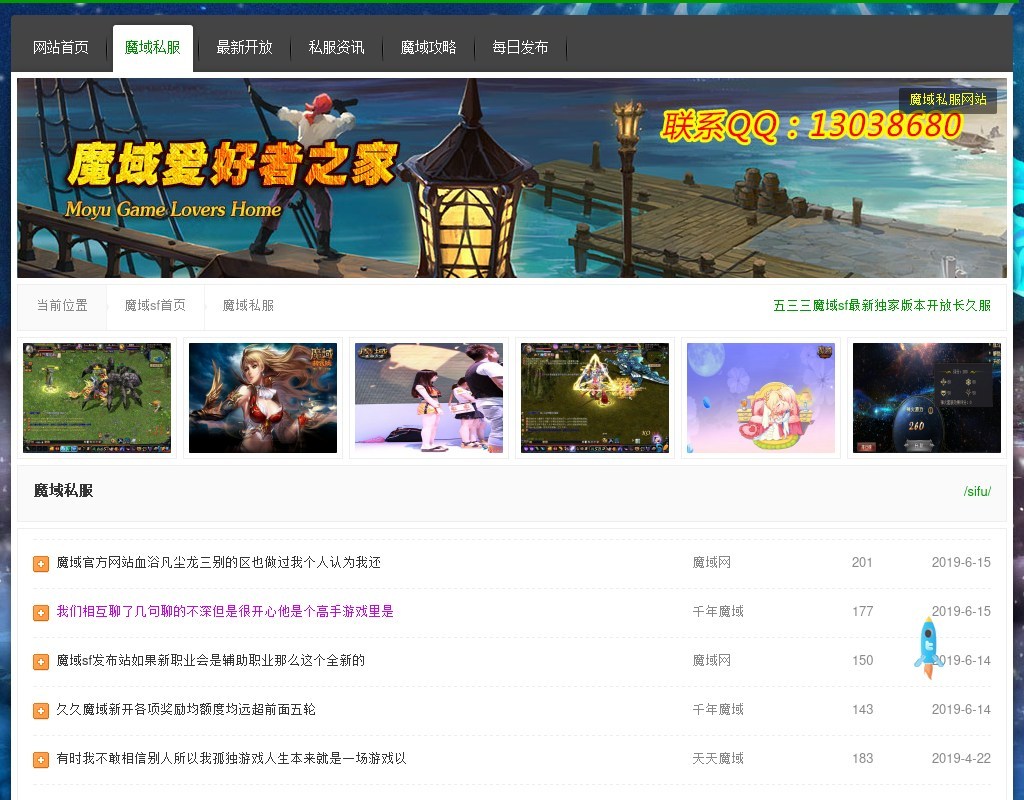This screenshot has height=800, width=1024.
Task: Click the 魔域爱好者之家 banner image
Action: (511, 178)
